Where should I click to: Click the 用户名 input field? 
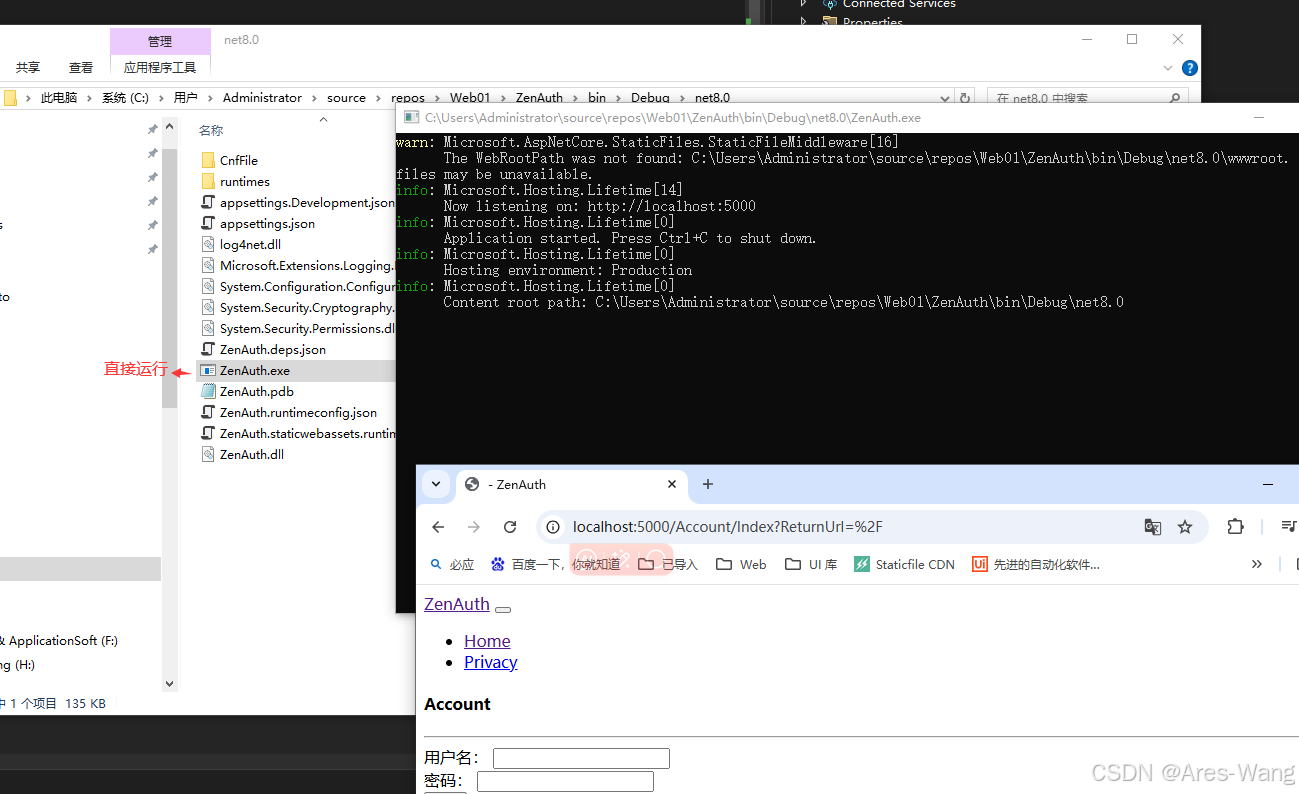coord(581,759)
